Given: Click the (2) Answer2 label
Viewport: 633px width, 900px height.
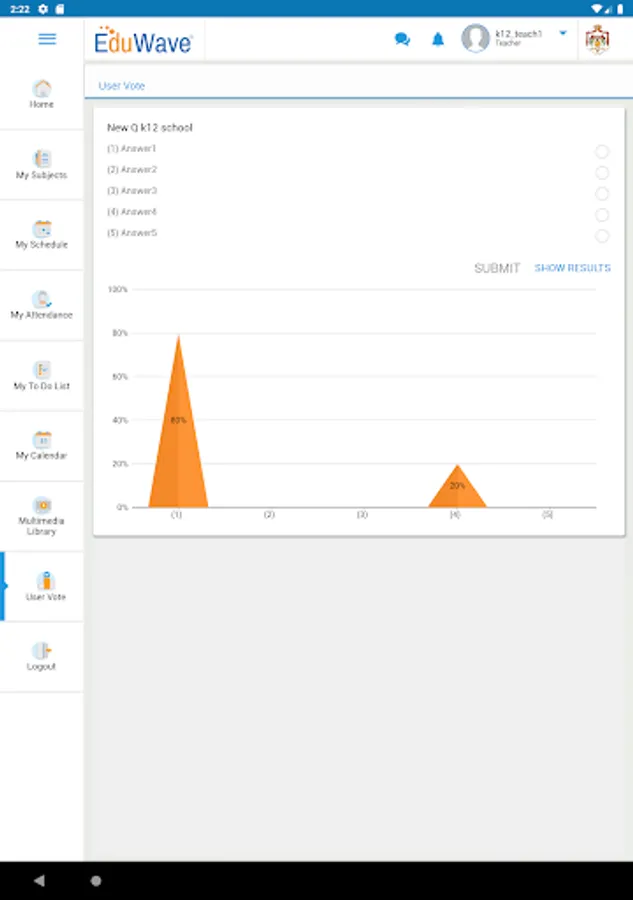Looking at the screenshot, I should click(x=132, y=170).
